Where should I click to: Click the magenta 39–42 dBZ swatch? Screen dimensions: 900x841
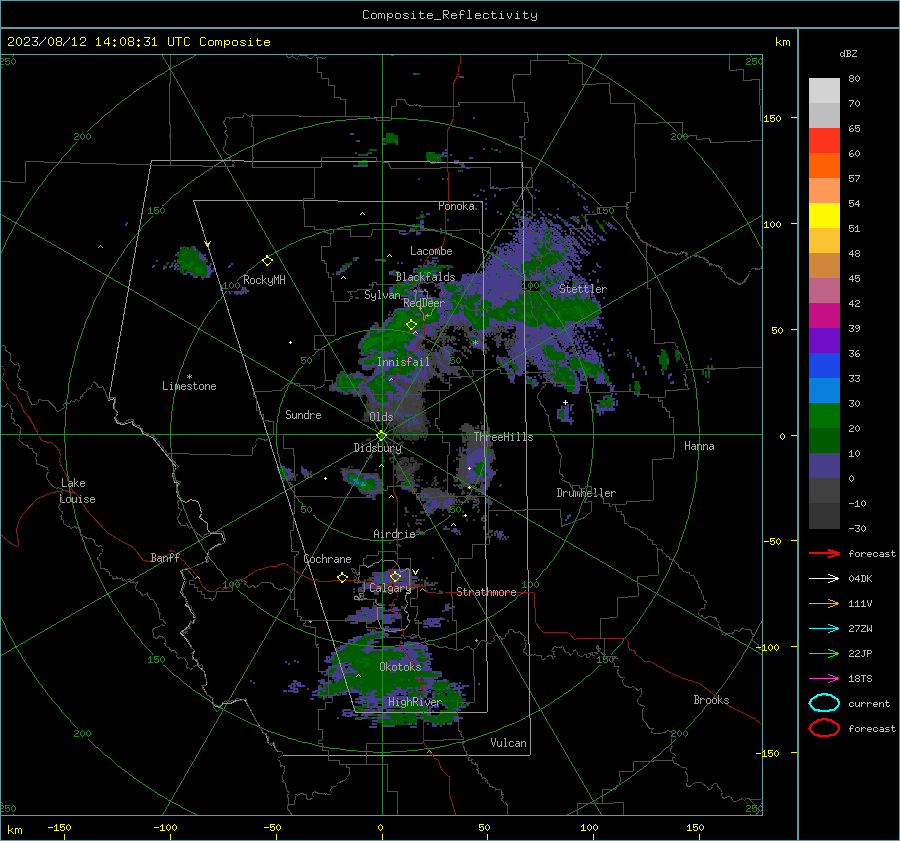[824, 316]
